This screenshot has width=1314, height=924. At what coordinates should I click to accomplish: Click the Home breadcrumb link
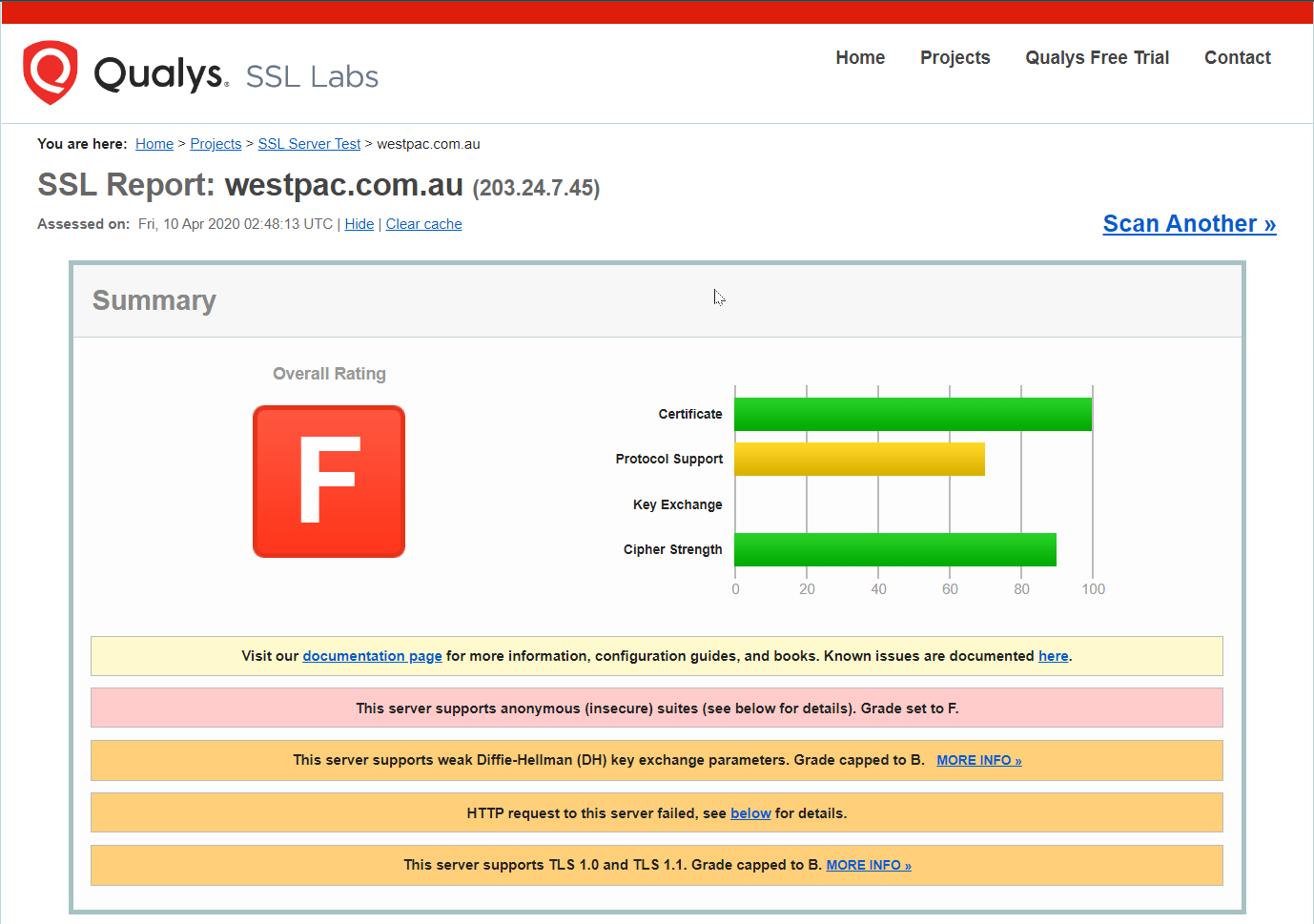pos(154,144)
